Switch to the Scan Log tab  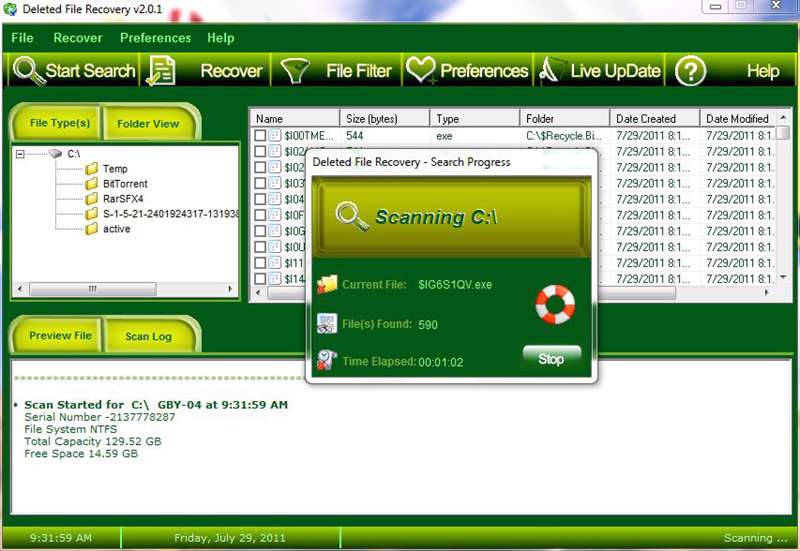click(x=149, y=337)
